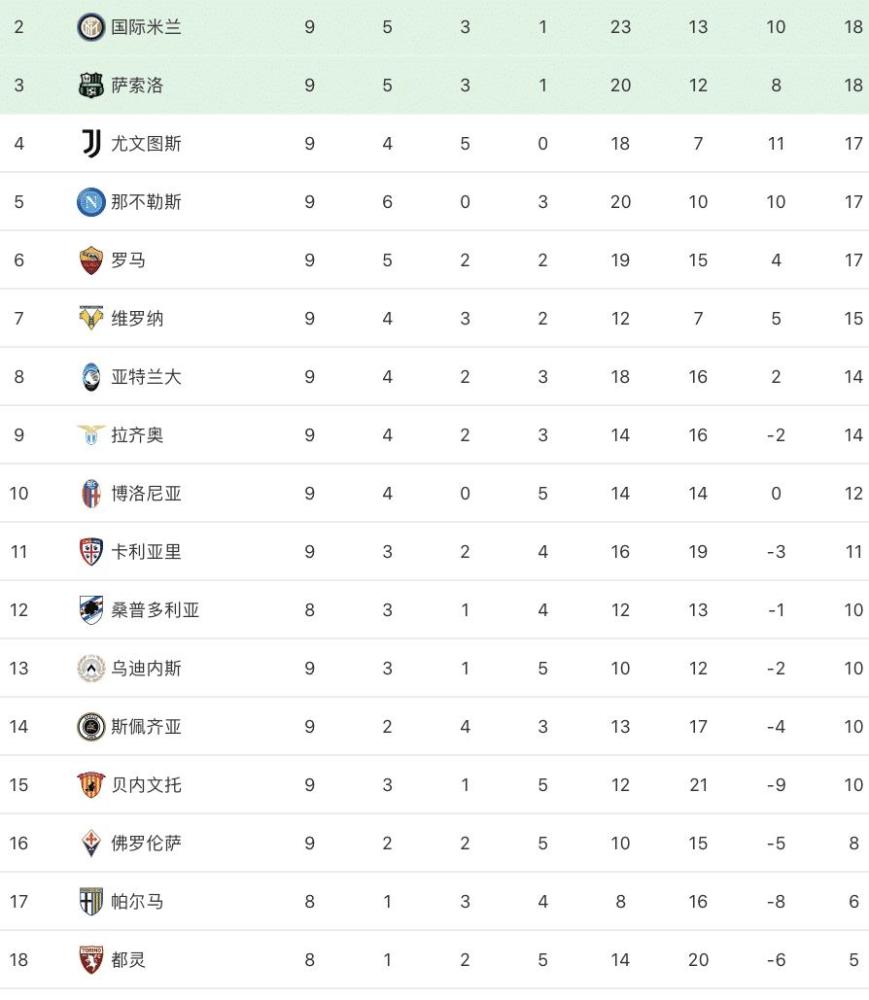Click the Torino bull crest
869x1000 pixels.
[91, 960]
